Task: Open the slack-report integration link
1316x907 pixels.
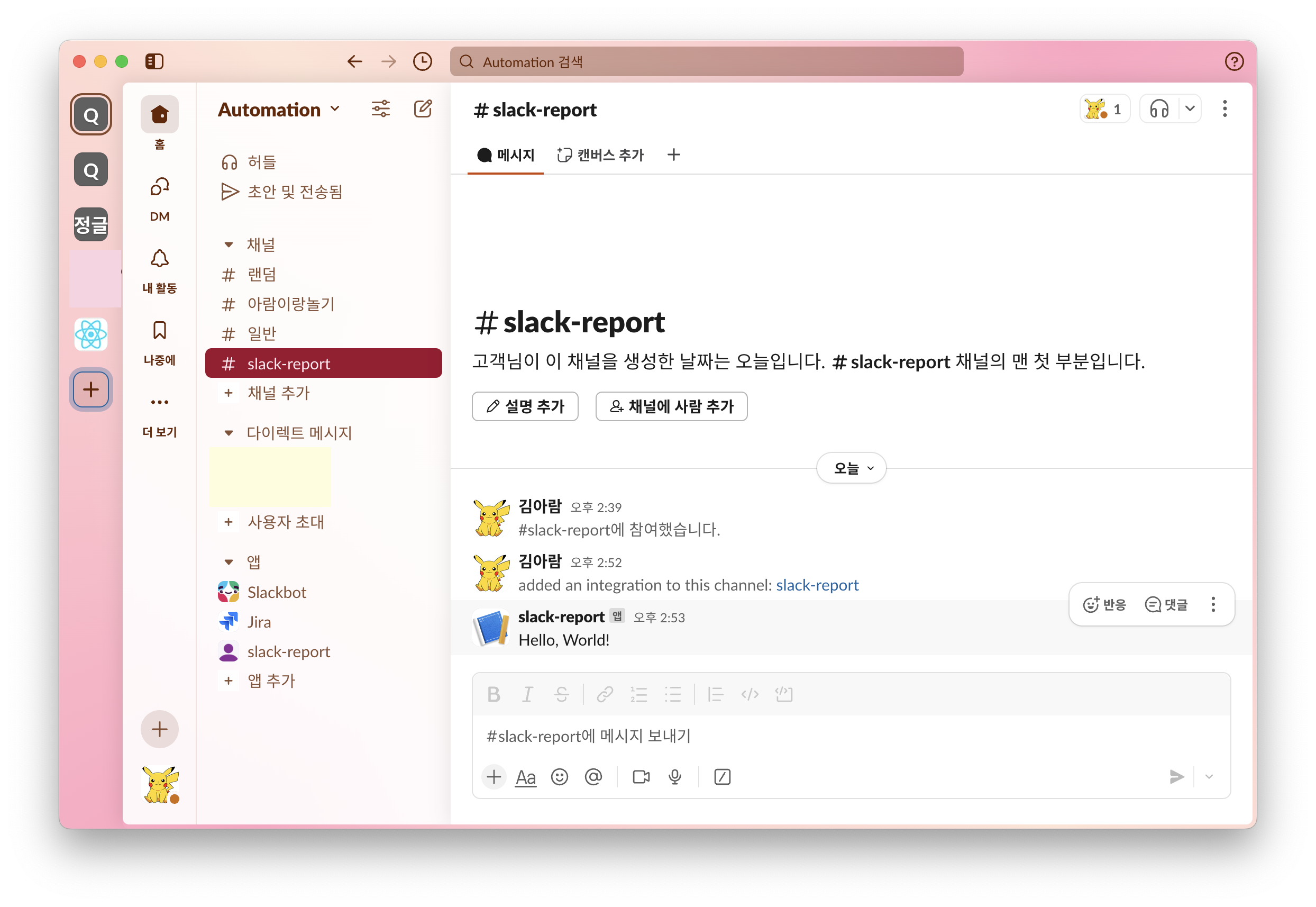Action: point(817,585)
